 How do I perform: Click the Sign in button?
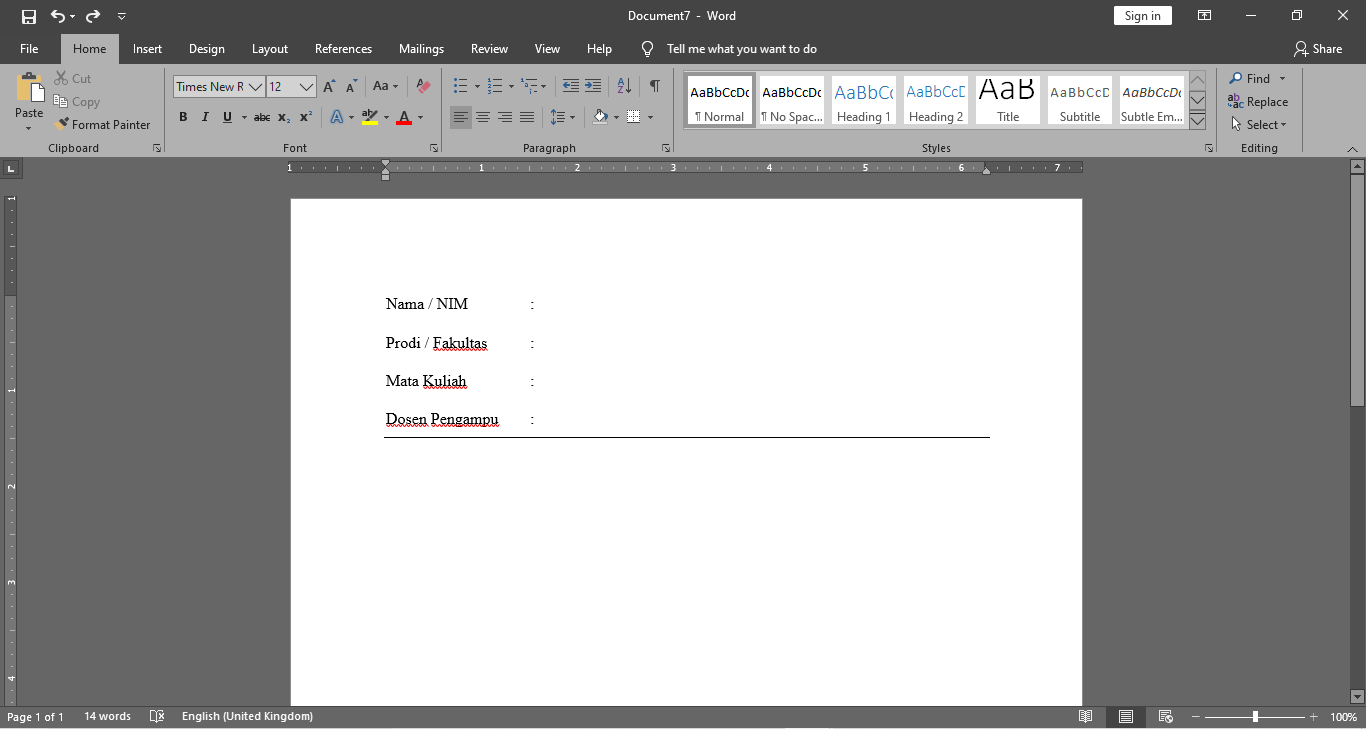1142,15
